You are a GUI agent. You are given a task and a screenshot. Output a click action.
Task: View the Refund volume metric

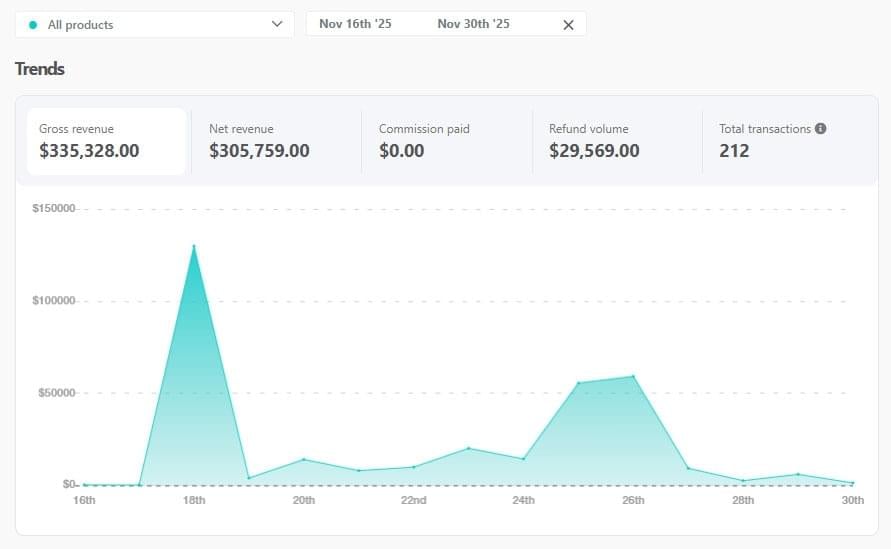615,141
